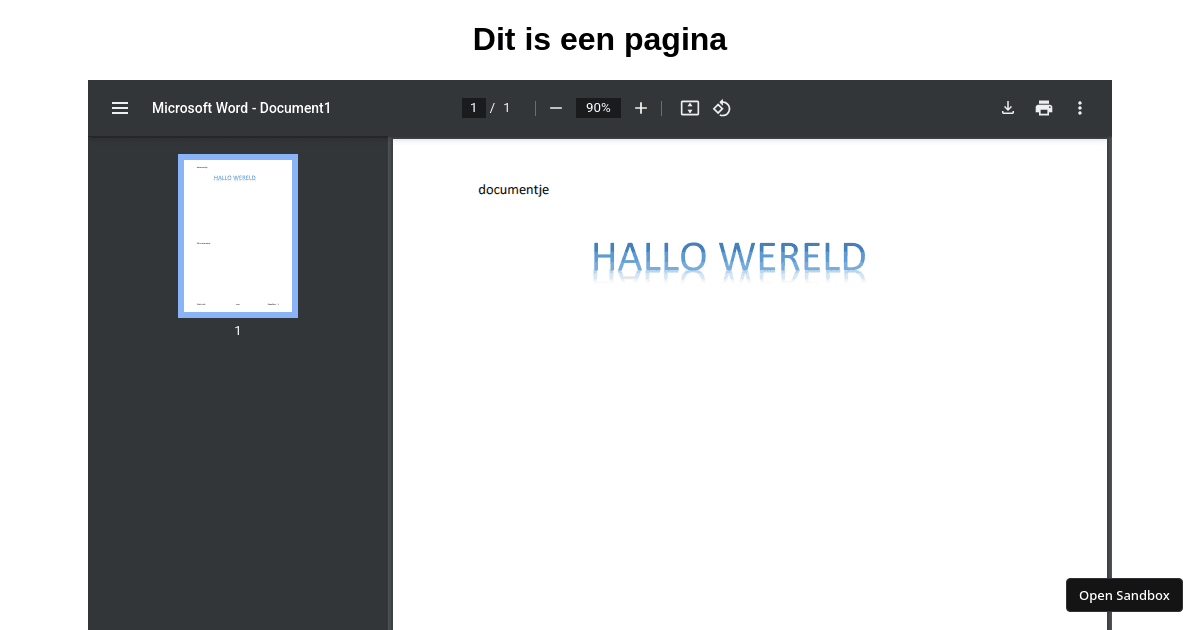The image size is (1200, 630).
Task: Toggle the sidebar with the hamburger menu icon
Action: [120, 108]
